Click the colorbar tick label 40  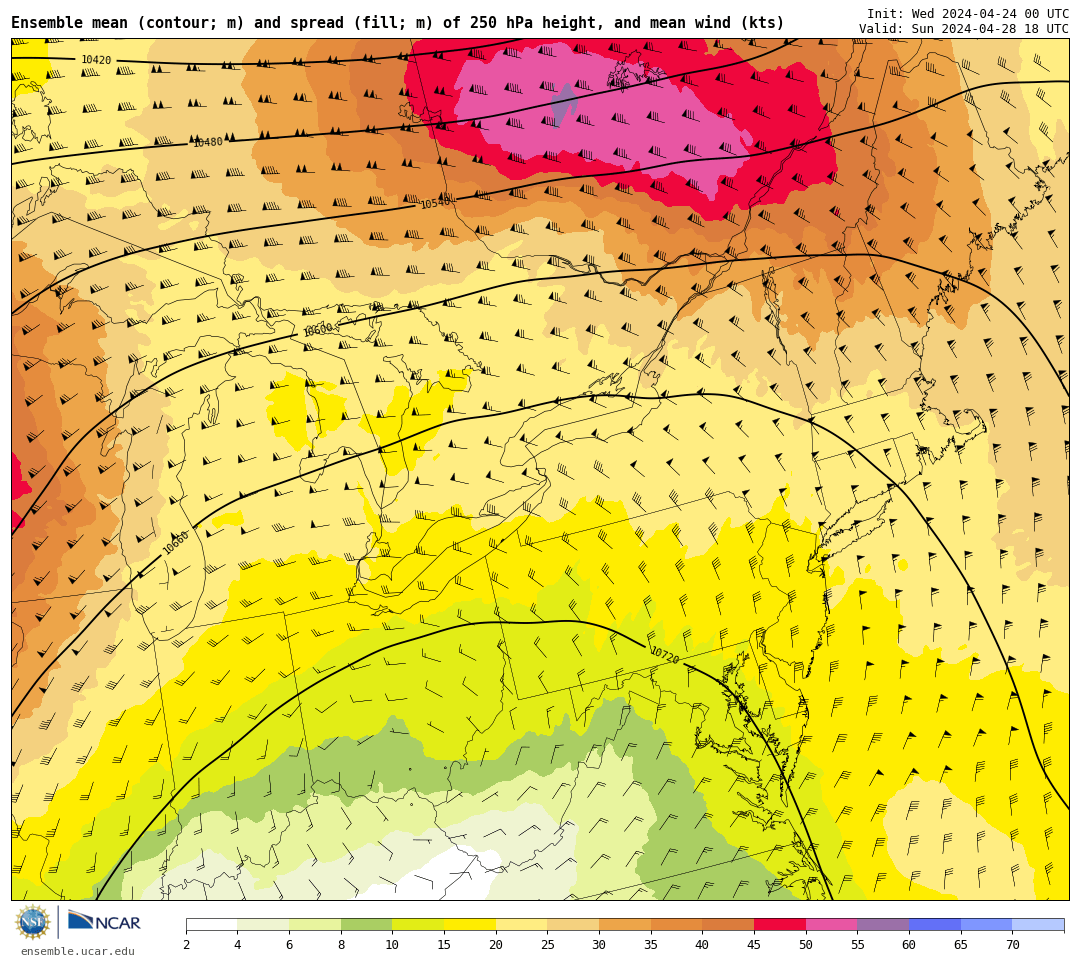tap(703, 944)
